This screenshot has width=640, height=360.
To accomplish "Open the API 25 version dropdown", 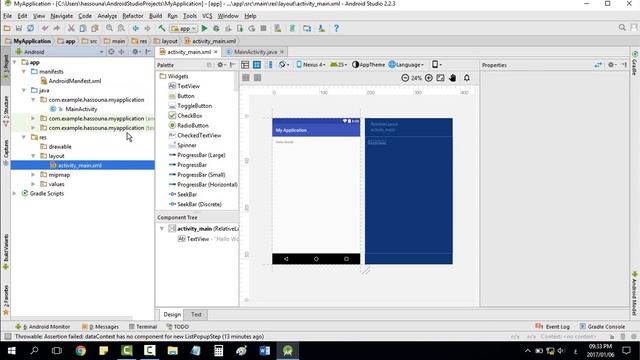I will point(338,64).
